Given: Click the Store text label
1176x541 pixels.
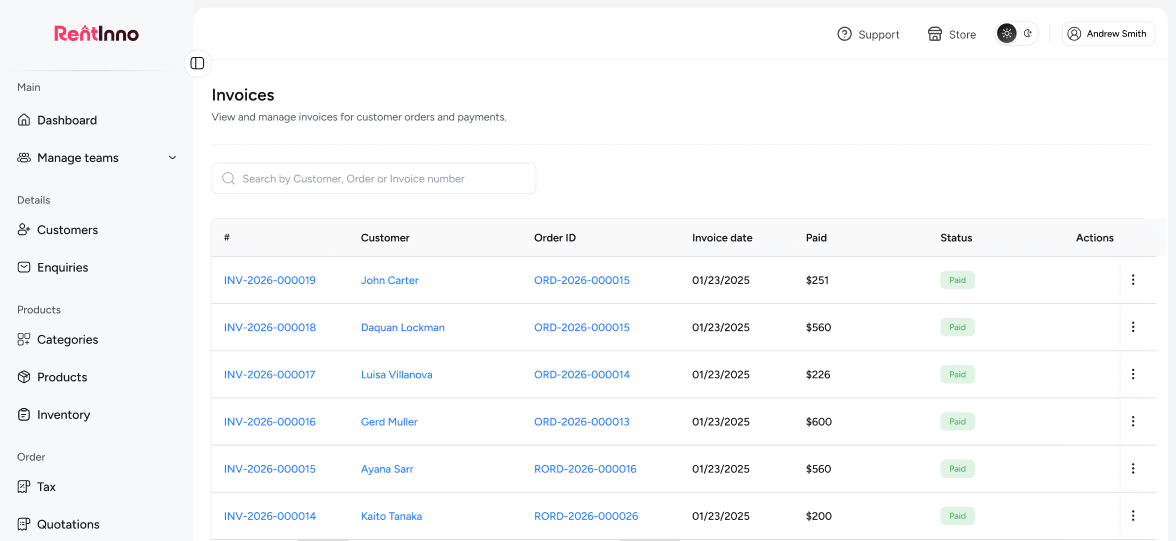Looking at the screenshot, I should click(962, 35).
